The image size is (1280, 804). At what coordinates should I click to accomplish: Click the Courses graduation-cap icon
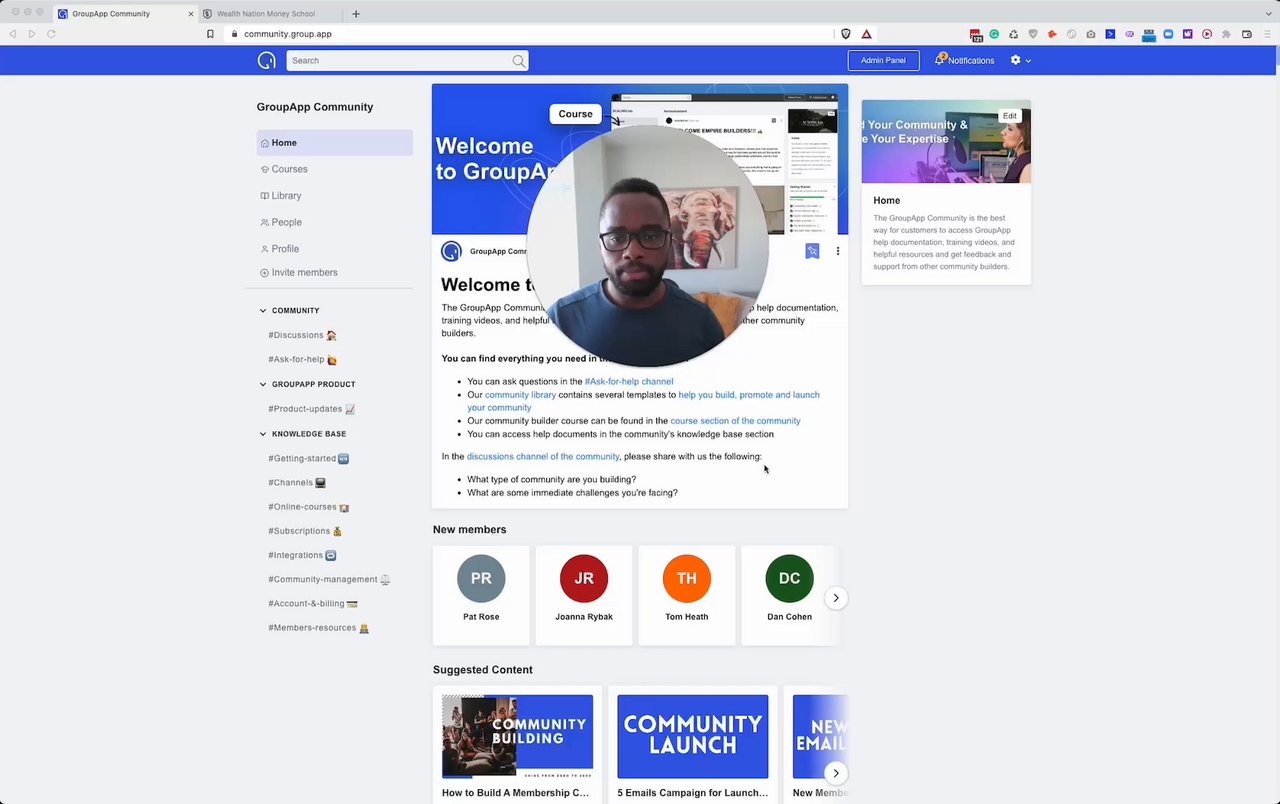[x=264, y=169]
